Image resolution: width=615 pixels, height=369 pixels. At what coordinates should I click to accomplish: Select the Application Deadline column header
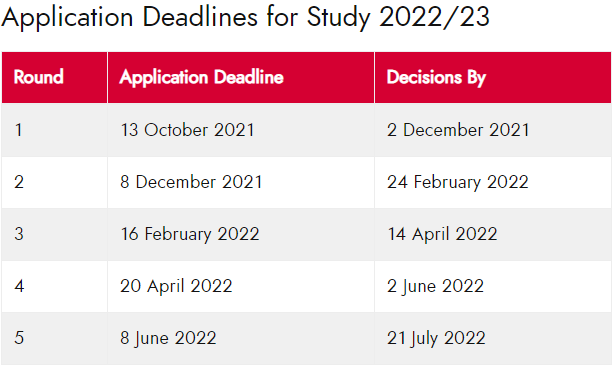[241, 77]
